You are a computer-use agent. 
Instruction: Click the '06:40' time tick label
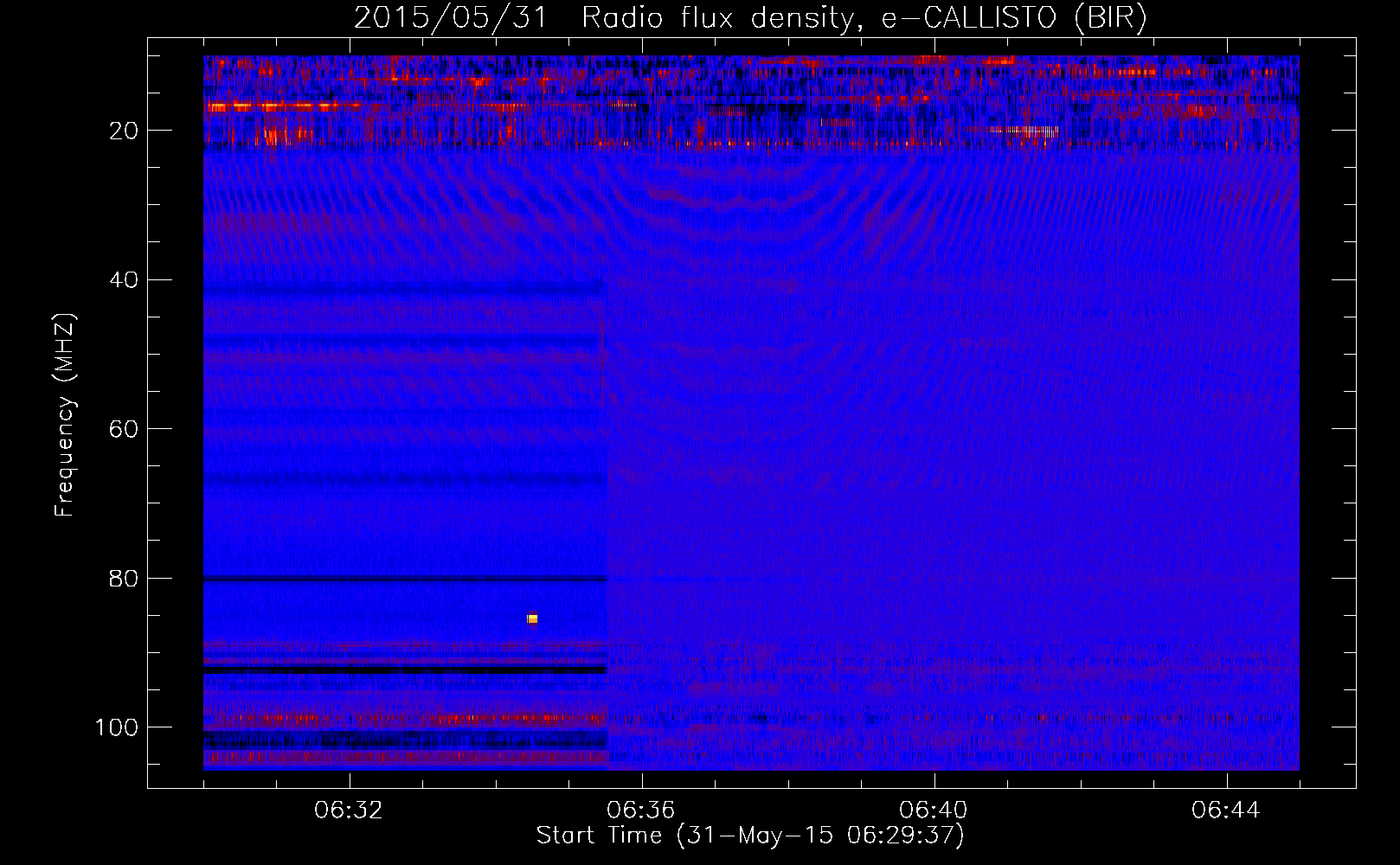pos(934,811)
